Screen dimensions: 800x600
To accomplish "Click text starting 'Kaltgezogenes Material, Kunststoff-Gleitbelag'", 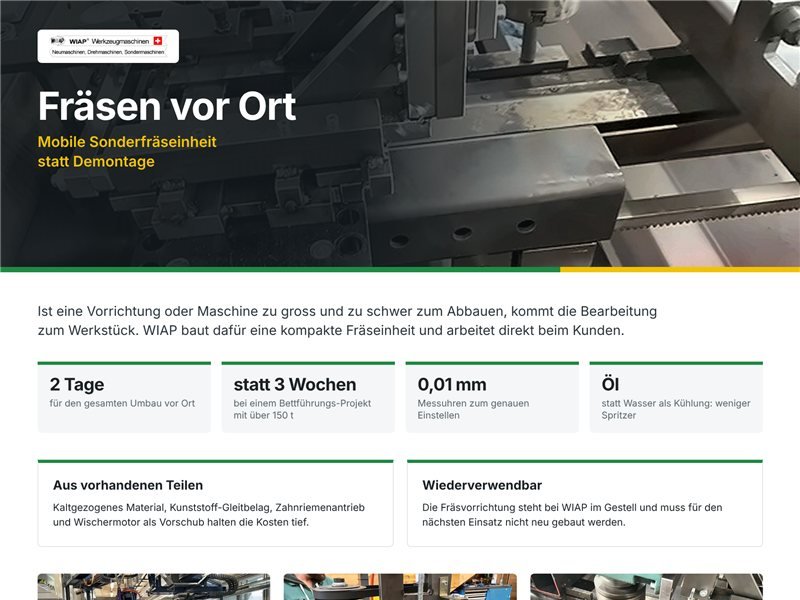I will pyautogui.click(x=209, y=515).
